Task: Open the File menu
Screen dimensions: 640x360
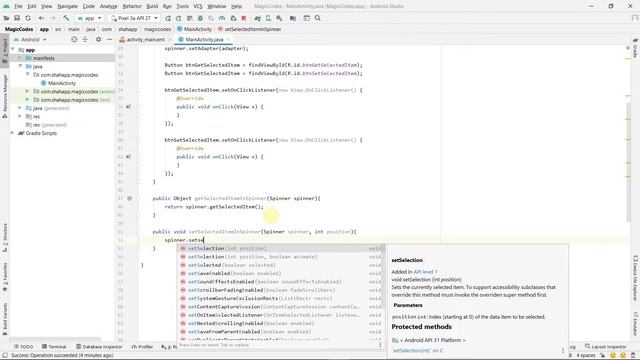Action: click(18, 6)
